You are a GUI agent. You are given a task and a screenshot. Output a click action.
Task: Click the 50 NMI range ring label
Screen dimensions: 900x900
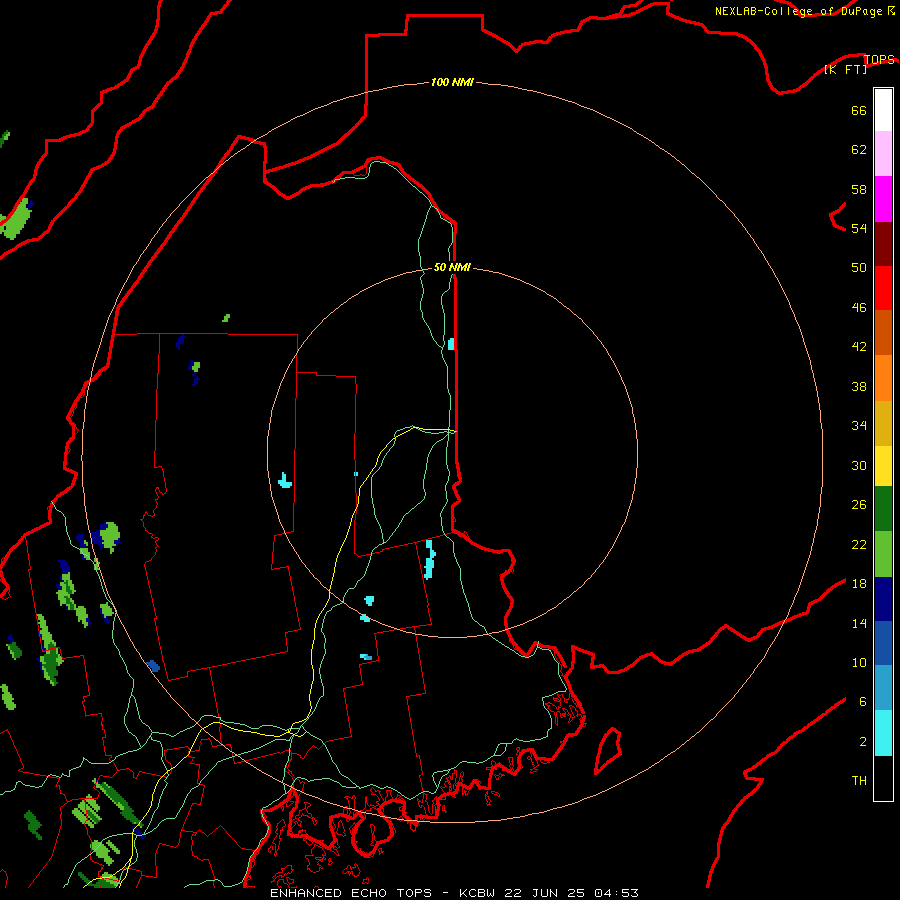[452, 267]
